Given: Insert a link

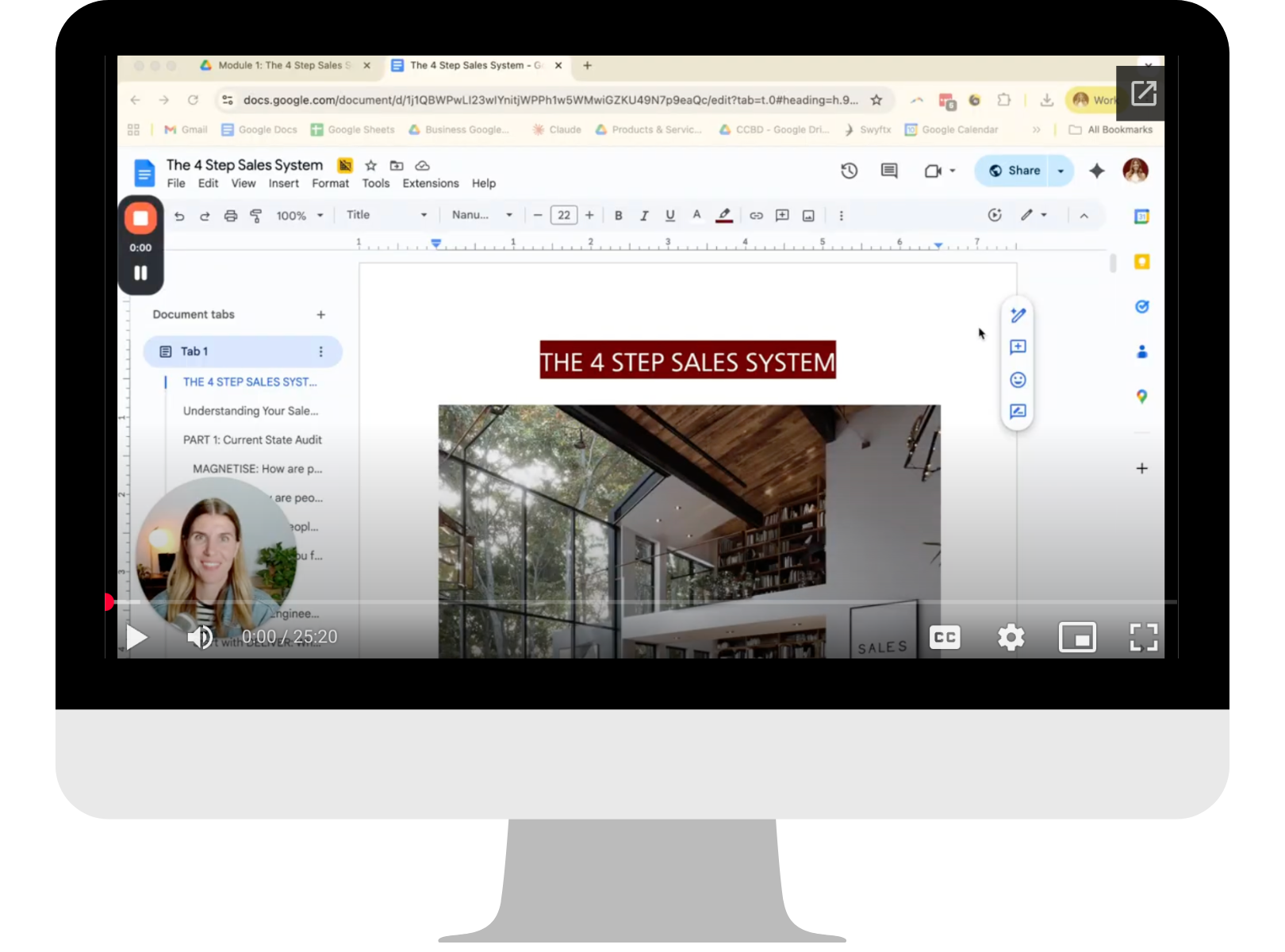Looking at the screenshot, I should (x=756, y=216).
